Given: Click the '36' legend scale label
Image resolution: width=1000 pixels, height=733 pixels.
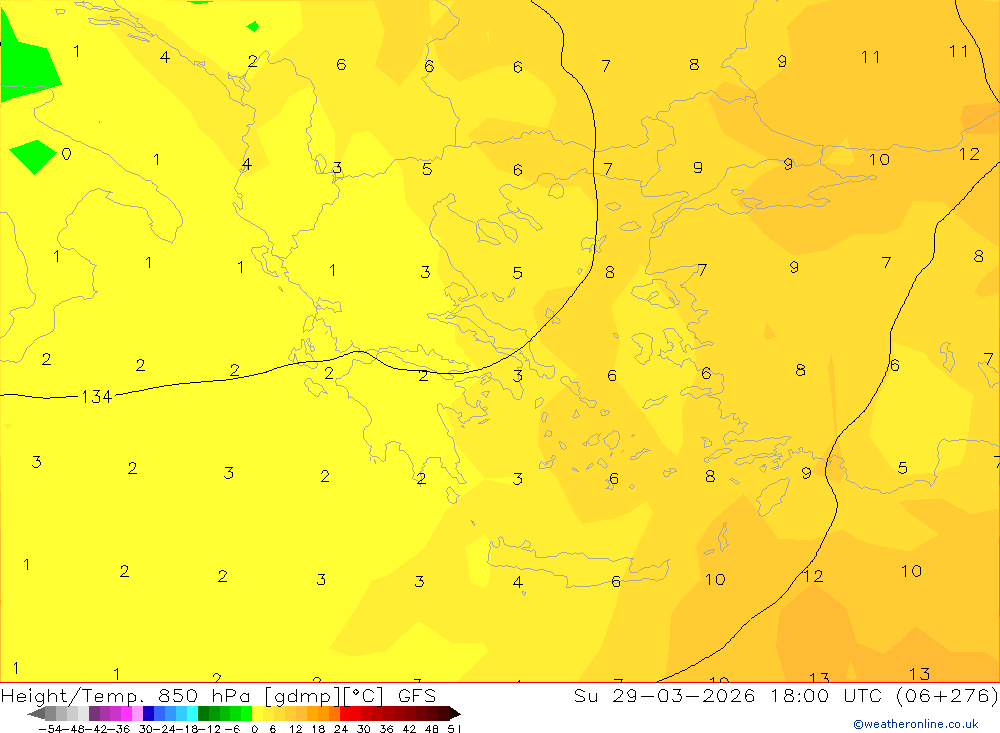Looking at the screenshot, I should (x=386, y=729).
